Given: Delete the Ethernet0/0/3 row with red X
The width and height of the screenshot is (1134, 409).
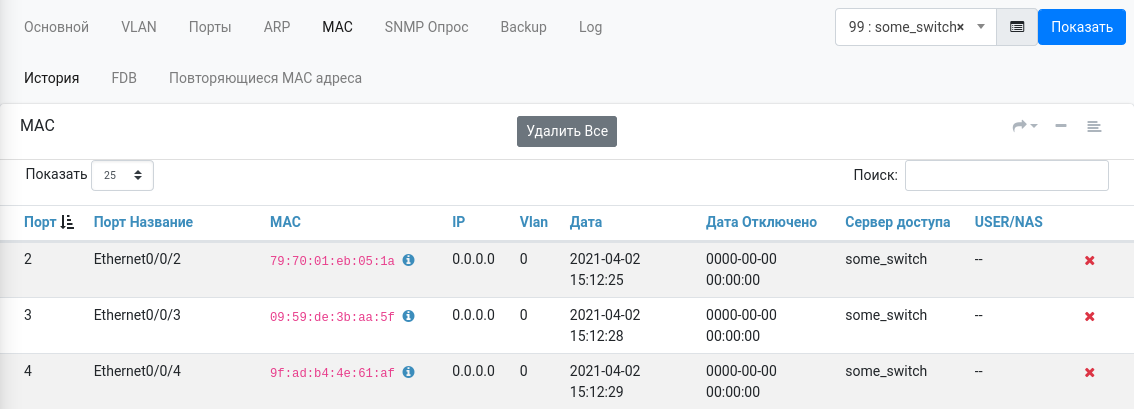Looking at the screenshot, I should tap(1090, 317).
